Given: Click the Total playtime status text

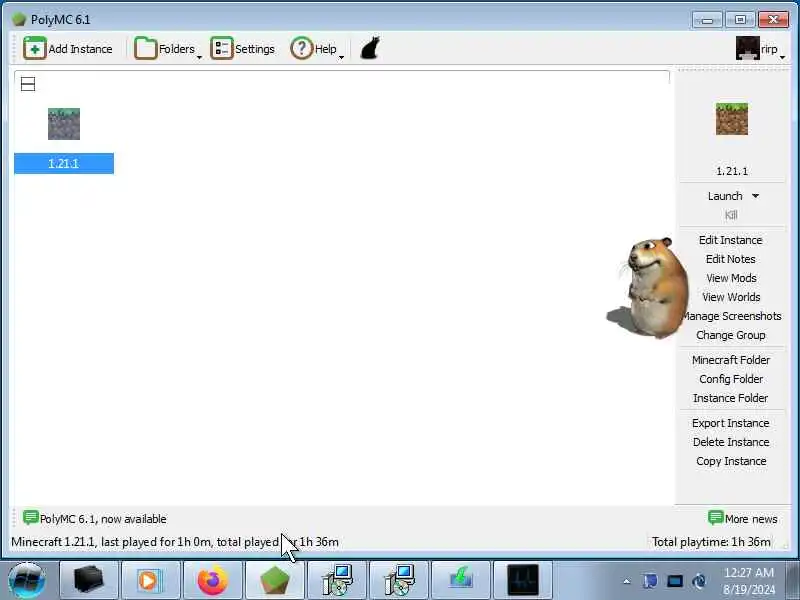Looking at the screenshot, I should click(x=711, y=542).
